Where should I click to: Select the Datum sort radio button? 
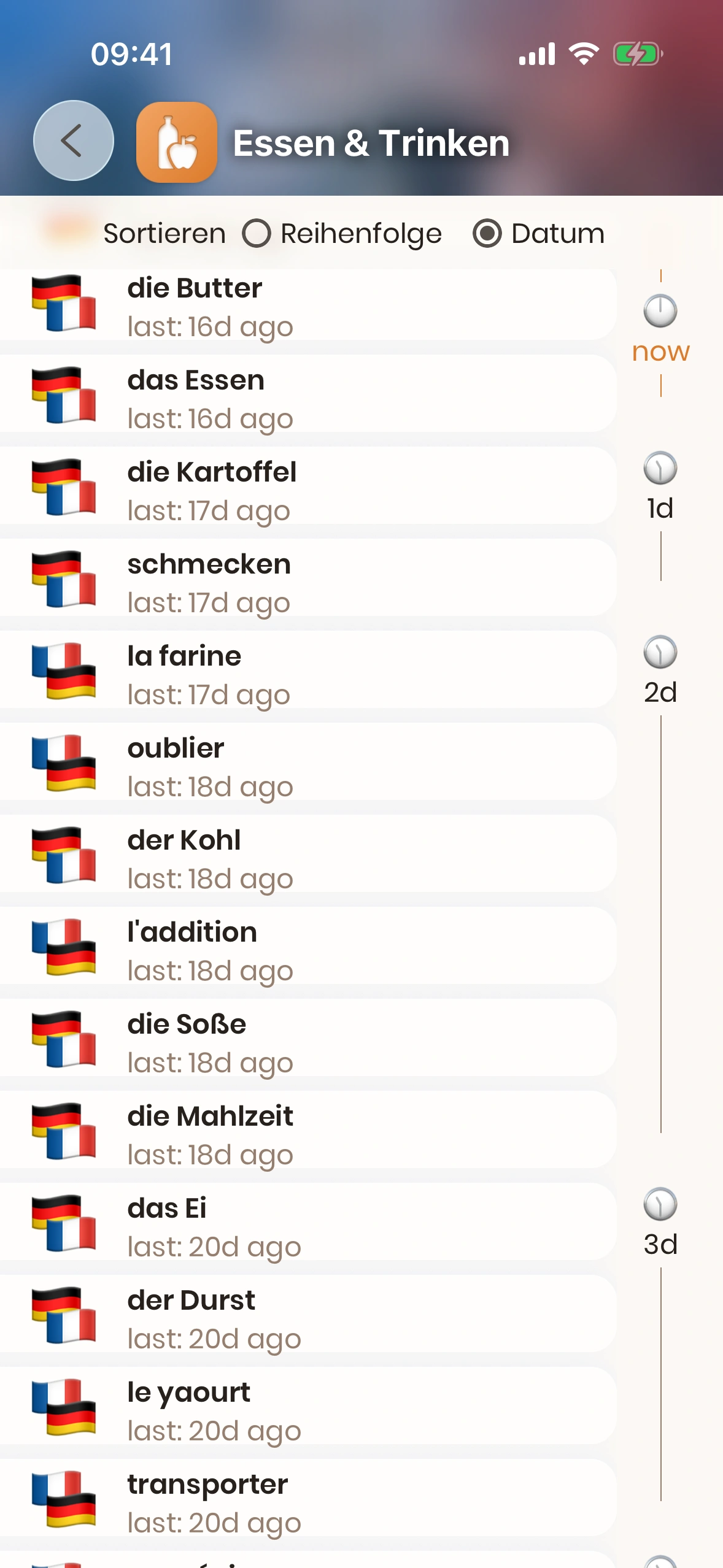click(487, 234)
